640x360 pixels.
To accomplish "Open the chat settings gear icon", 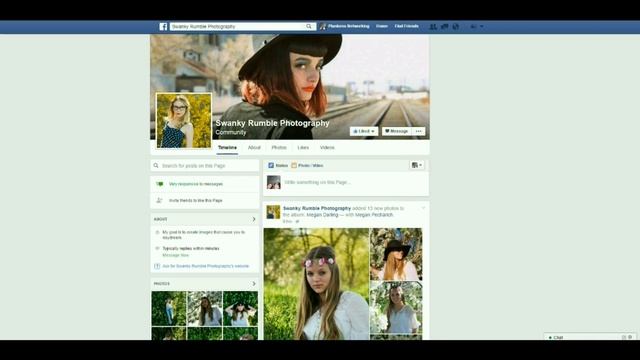I will click(630, 337).
